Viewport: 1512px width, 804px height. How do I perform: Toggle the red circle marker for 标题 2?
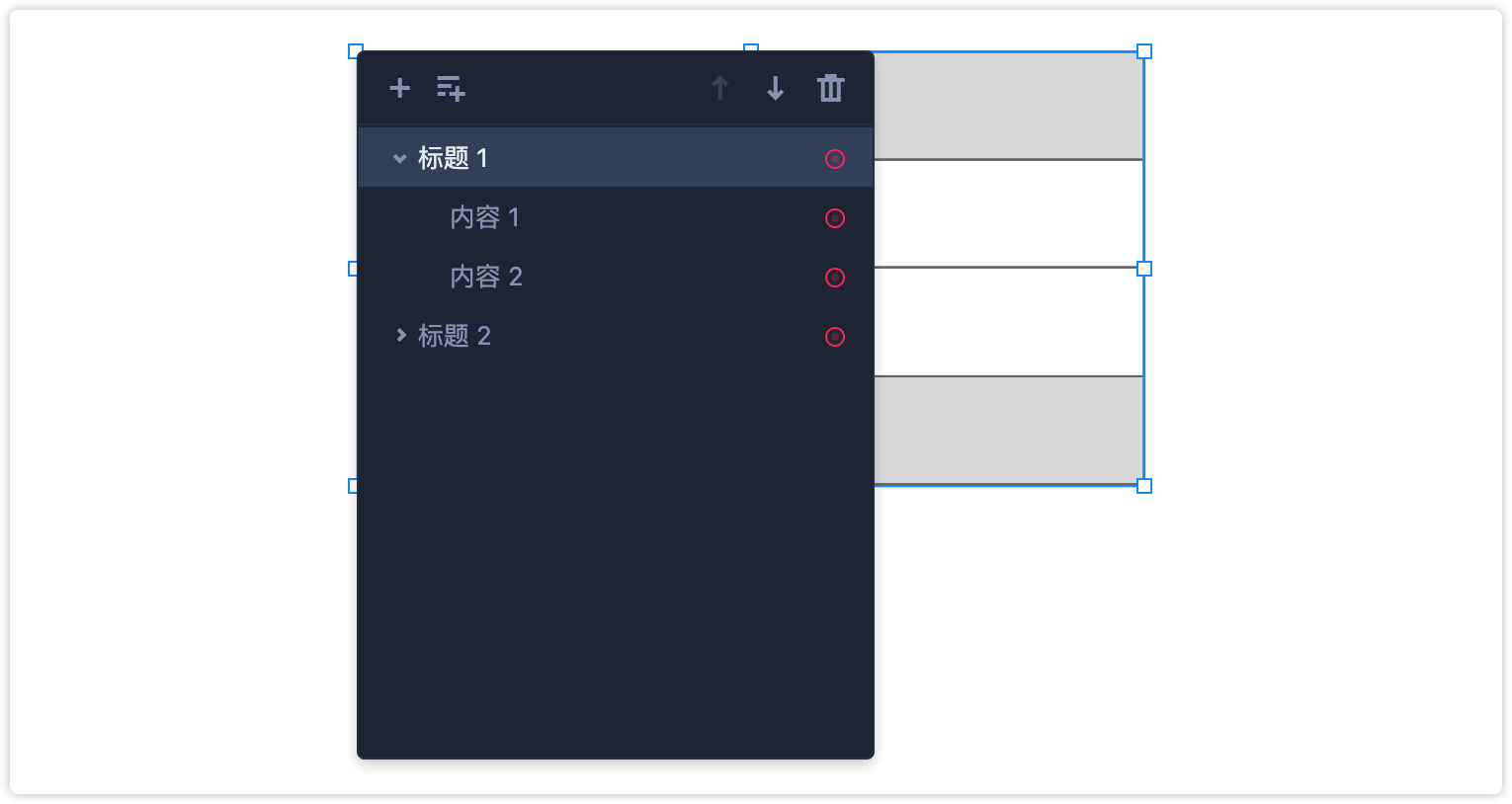[835, 337]
